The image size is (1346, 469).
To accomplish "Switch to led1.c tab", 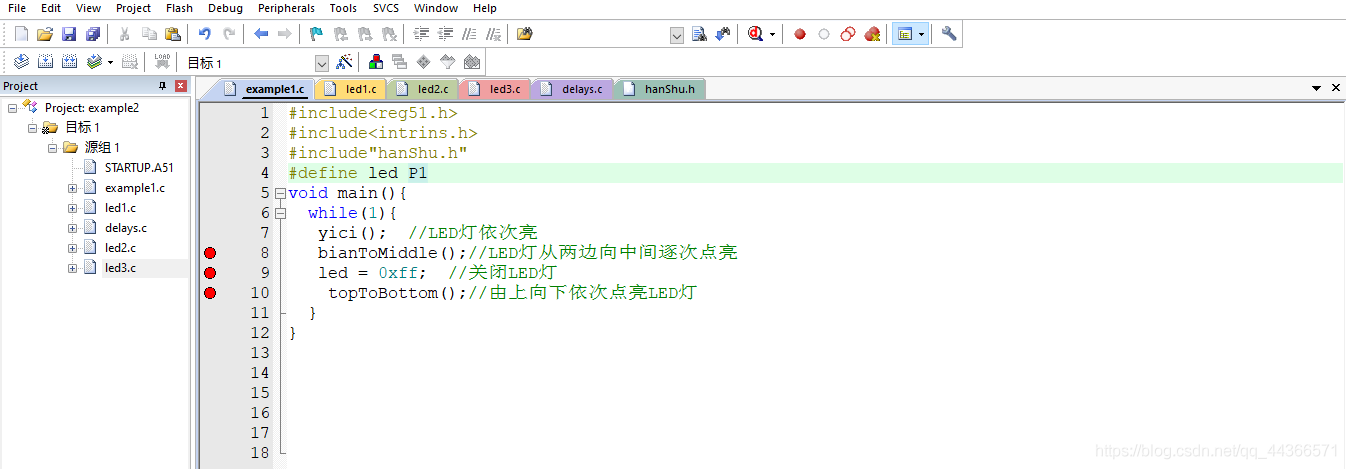I will [351, 89].
